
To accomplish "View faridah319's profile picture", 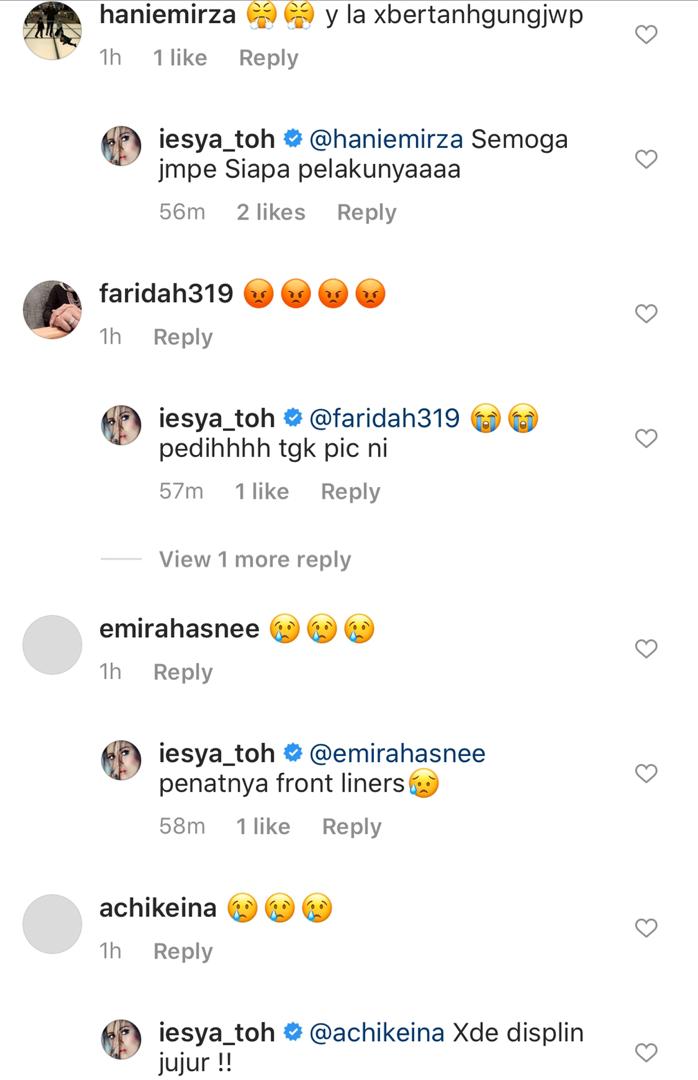I will tap(51, 309).
